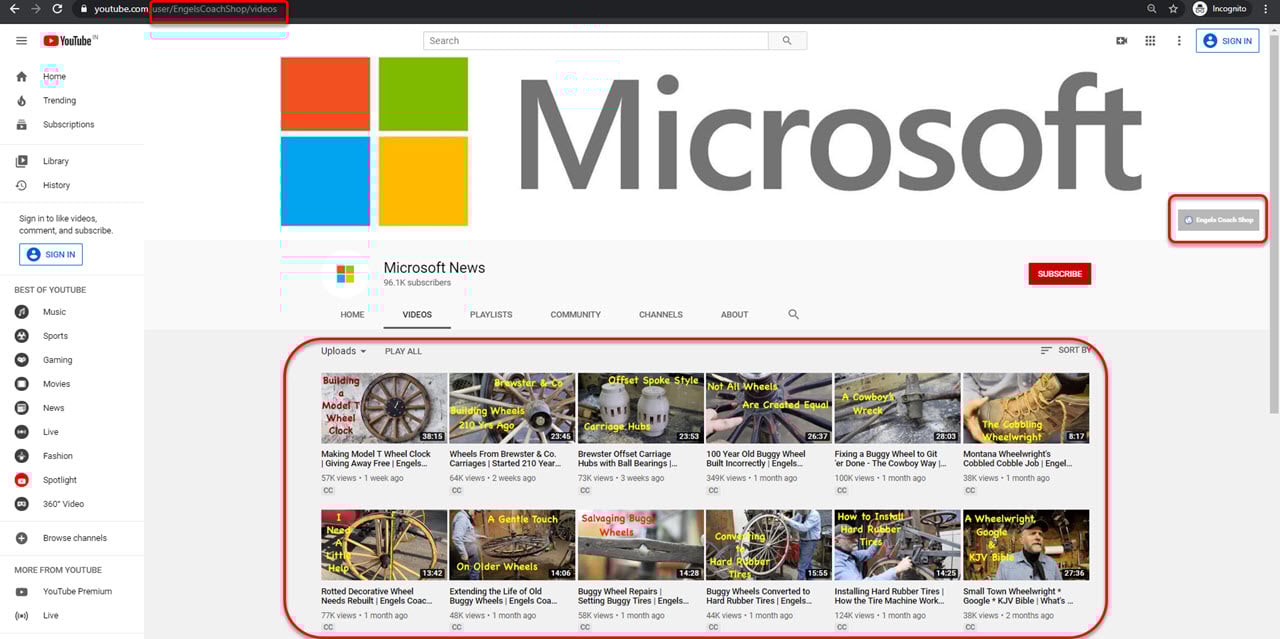Open Browse channels in the sidebar
The width and height of the screenshot is (1280, 639).
click(72, 538)
